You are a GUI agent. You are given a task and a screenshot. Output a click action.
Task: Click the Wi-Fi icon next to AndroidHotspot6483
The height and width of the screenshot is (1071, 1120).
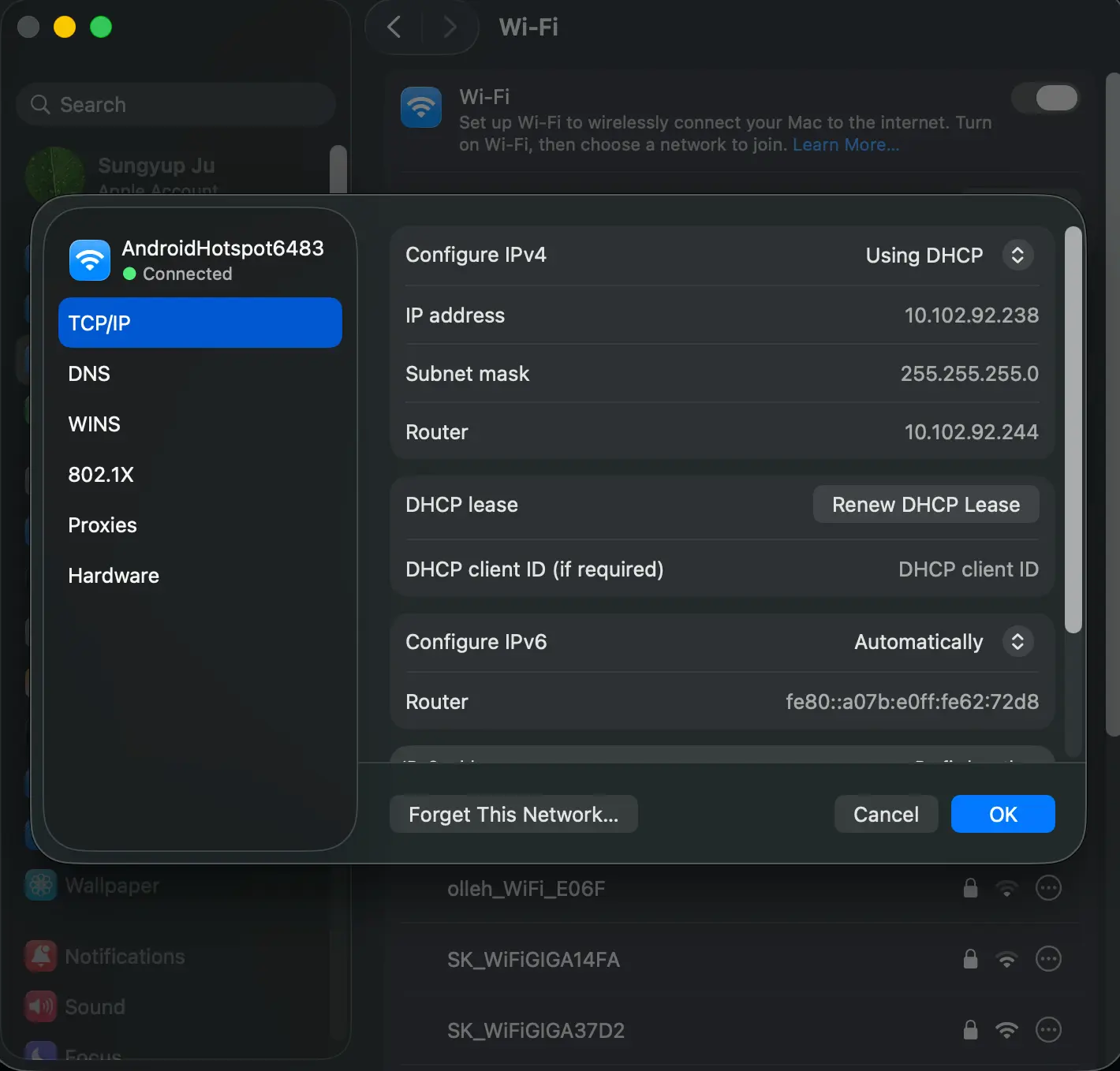point(89,260)
